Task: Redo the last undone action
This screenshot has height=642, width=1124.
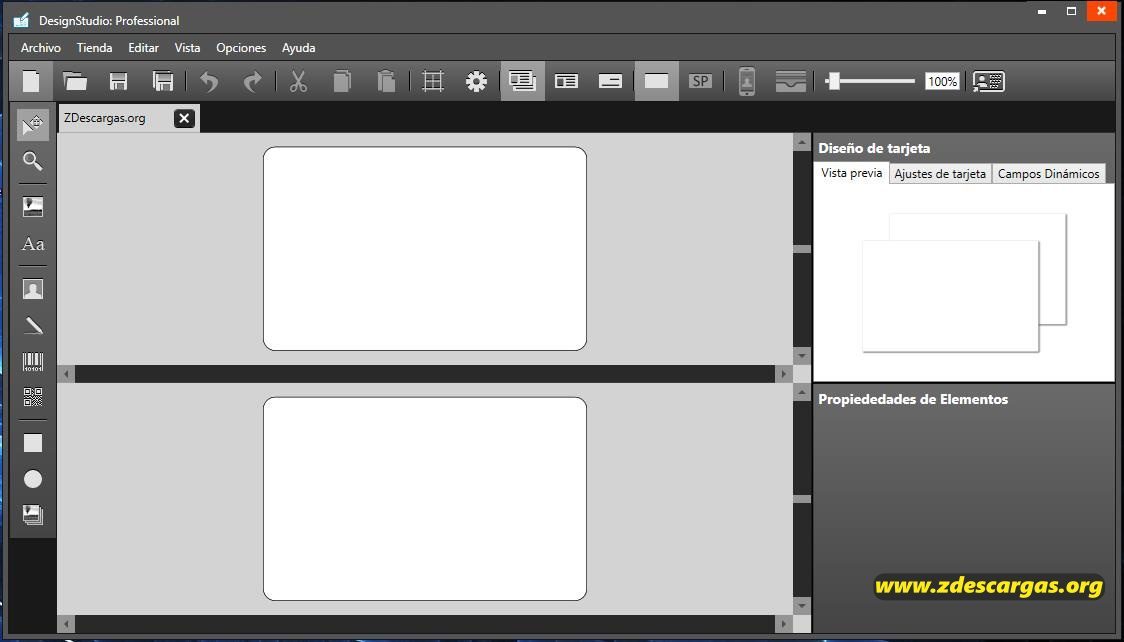Action: click(x=252, y=82)
